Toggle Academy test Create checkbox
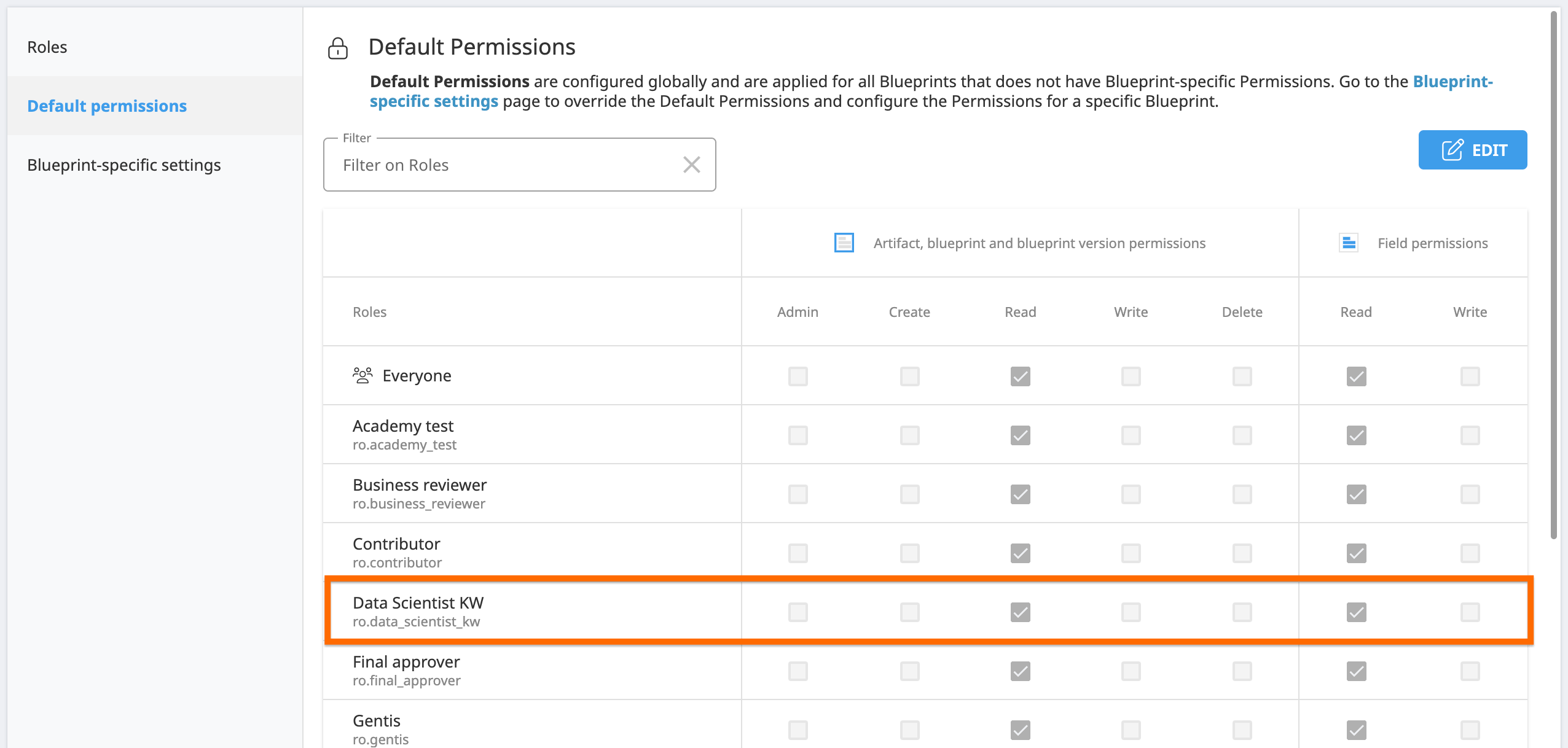1568x748 pixels. point(910,435)
